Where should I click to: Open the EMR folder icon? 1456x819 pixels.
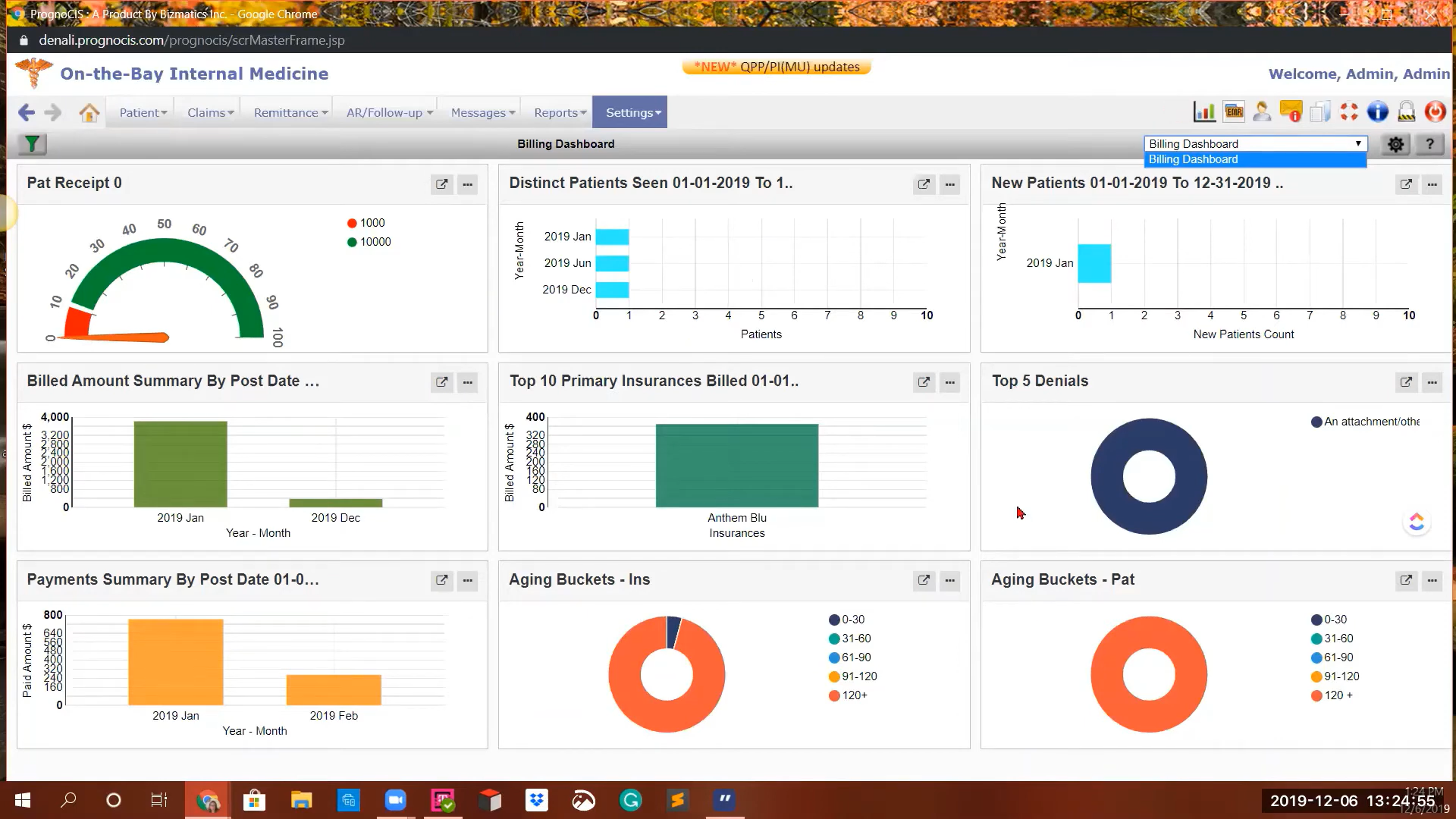point(1234,112)
